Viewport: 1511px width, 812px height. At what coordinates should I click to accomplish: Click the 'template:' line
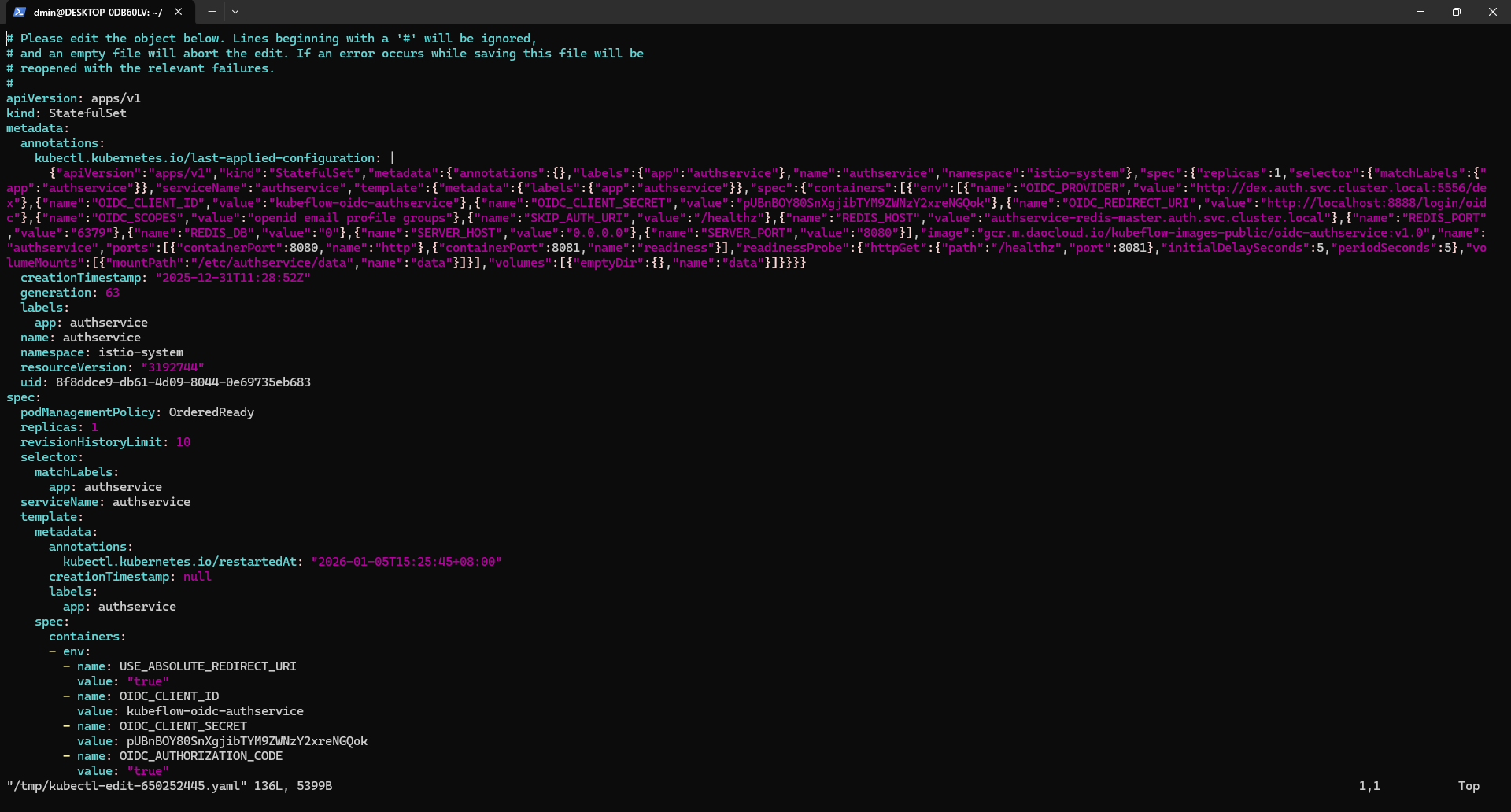tap(52, 517)
